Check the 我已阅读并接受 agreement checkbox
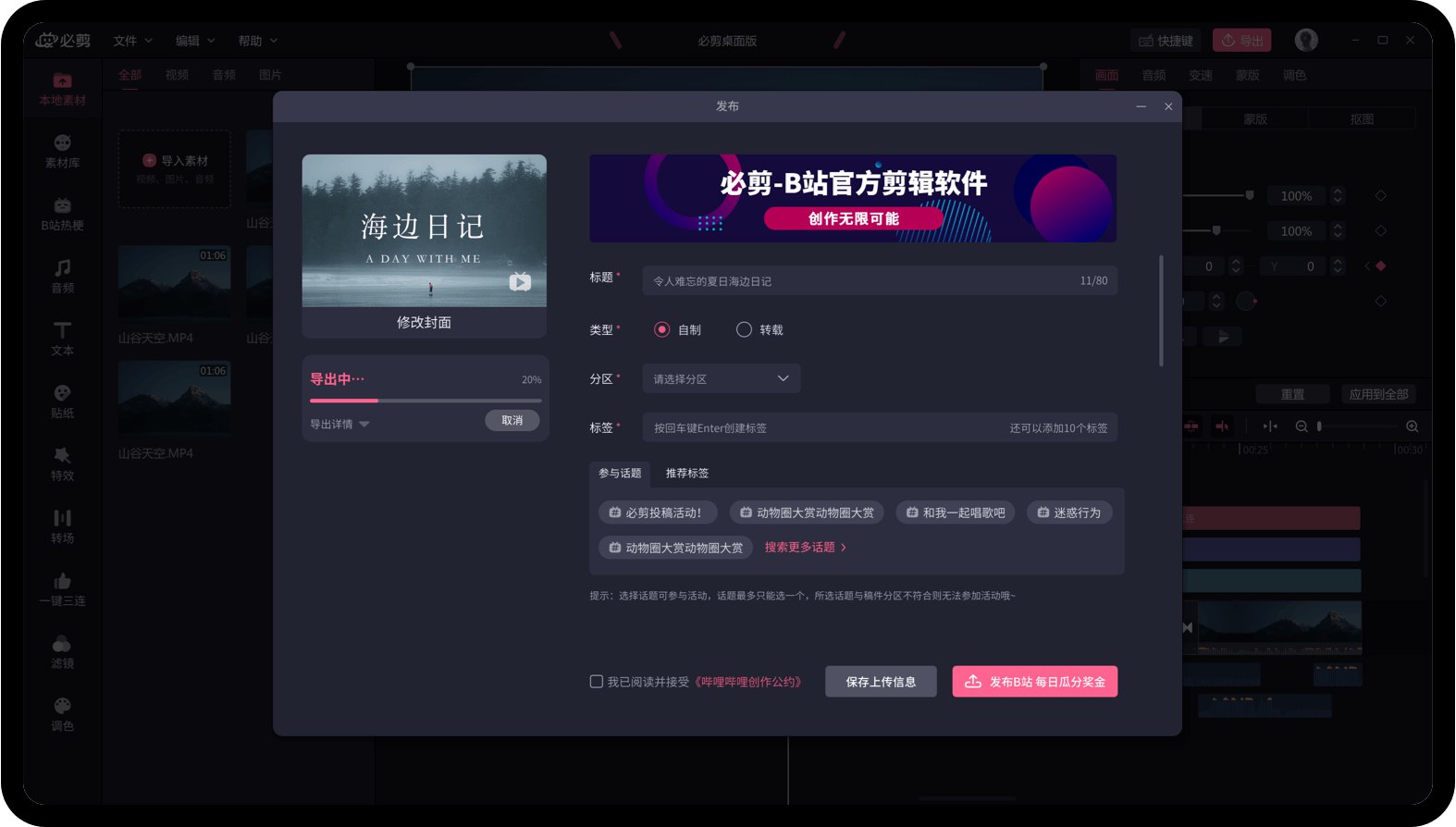The height and width of the screenshot is (827, 1456). [597, 682]
